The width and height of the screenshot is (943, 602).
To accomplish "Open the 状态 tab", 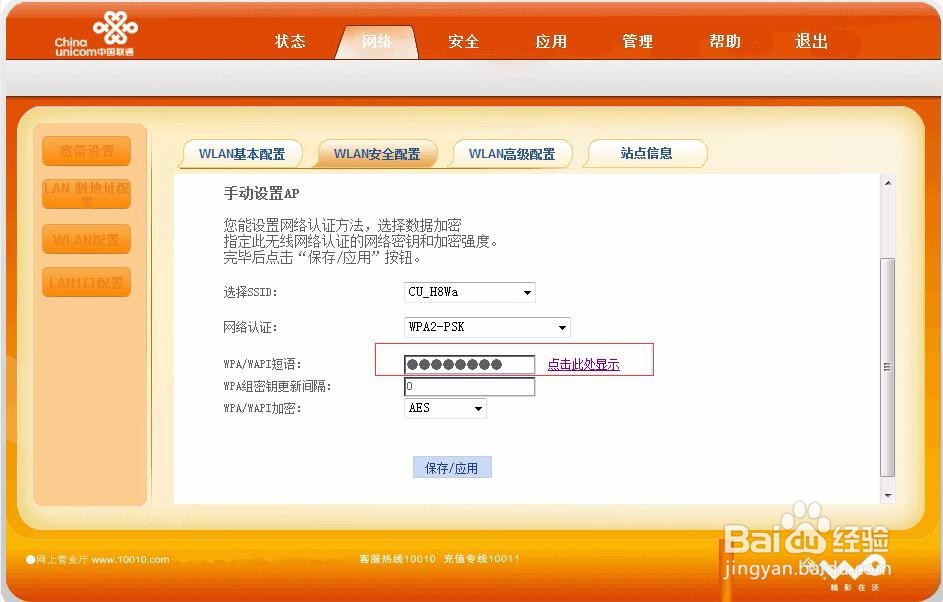I will (289, 42).
